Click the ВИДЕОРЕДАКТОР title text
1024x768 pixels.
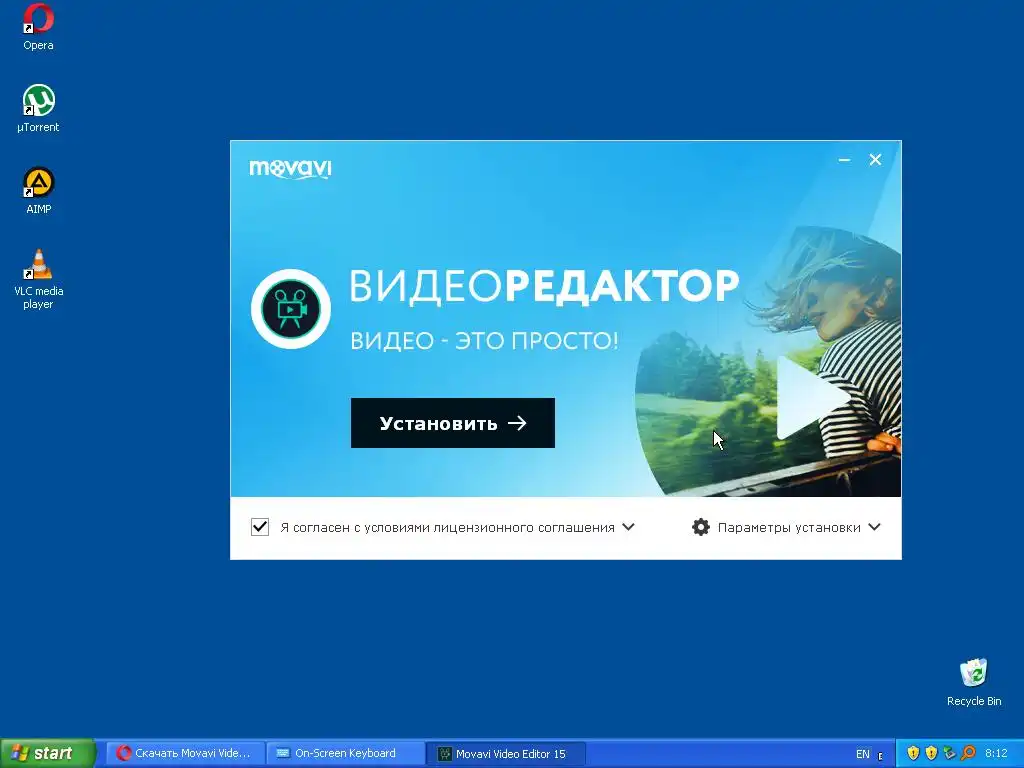click(x=544, y=285)
